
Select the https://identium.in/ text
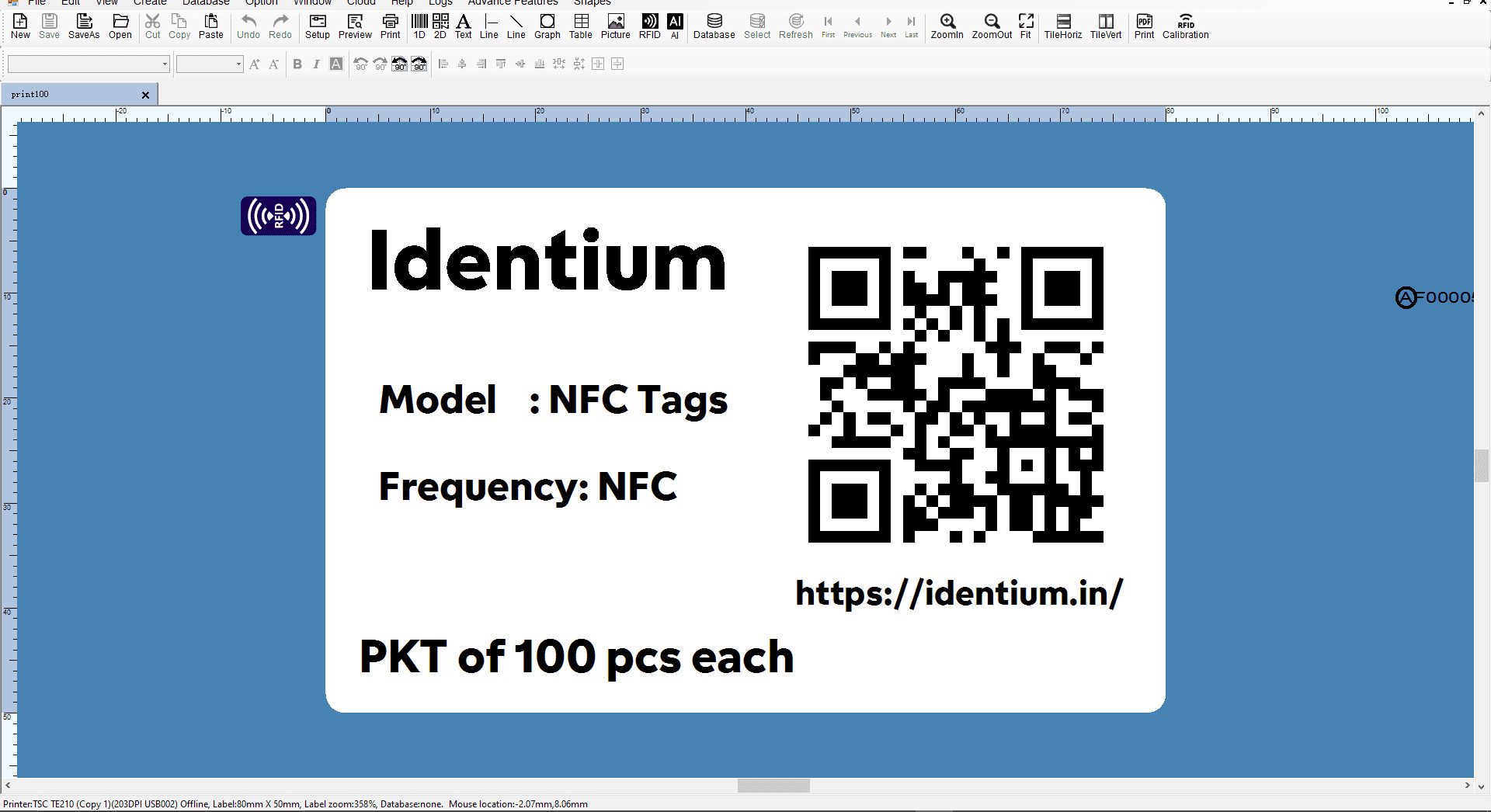pos(959,594)
